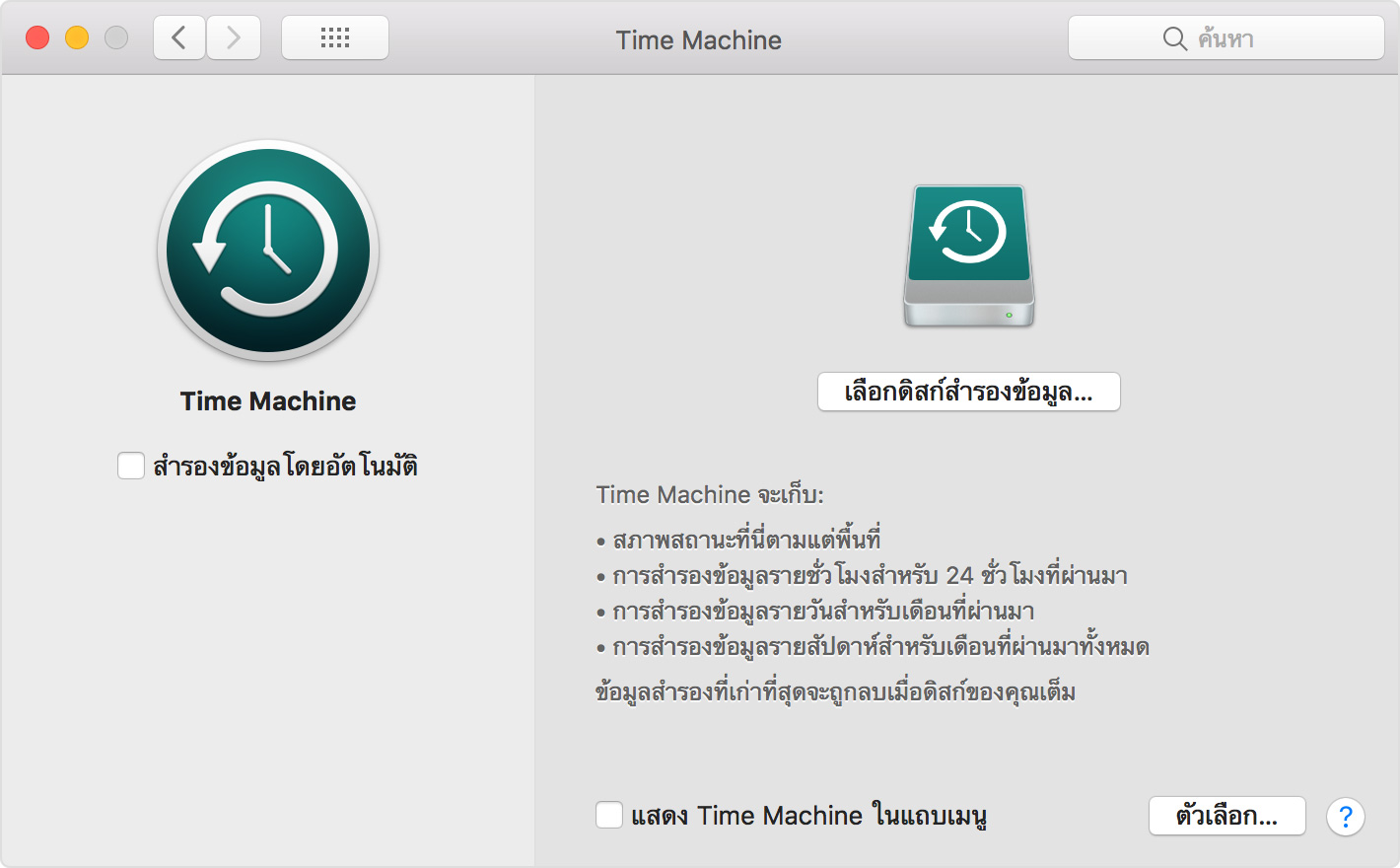Viewport: 1400px width, 868px height.
Task: Click the back navigation arrow
Action: click(x=178, y=37)
